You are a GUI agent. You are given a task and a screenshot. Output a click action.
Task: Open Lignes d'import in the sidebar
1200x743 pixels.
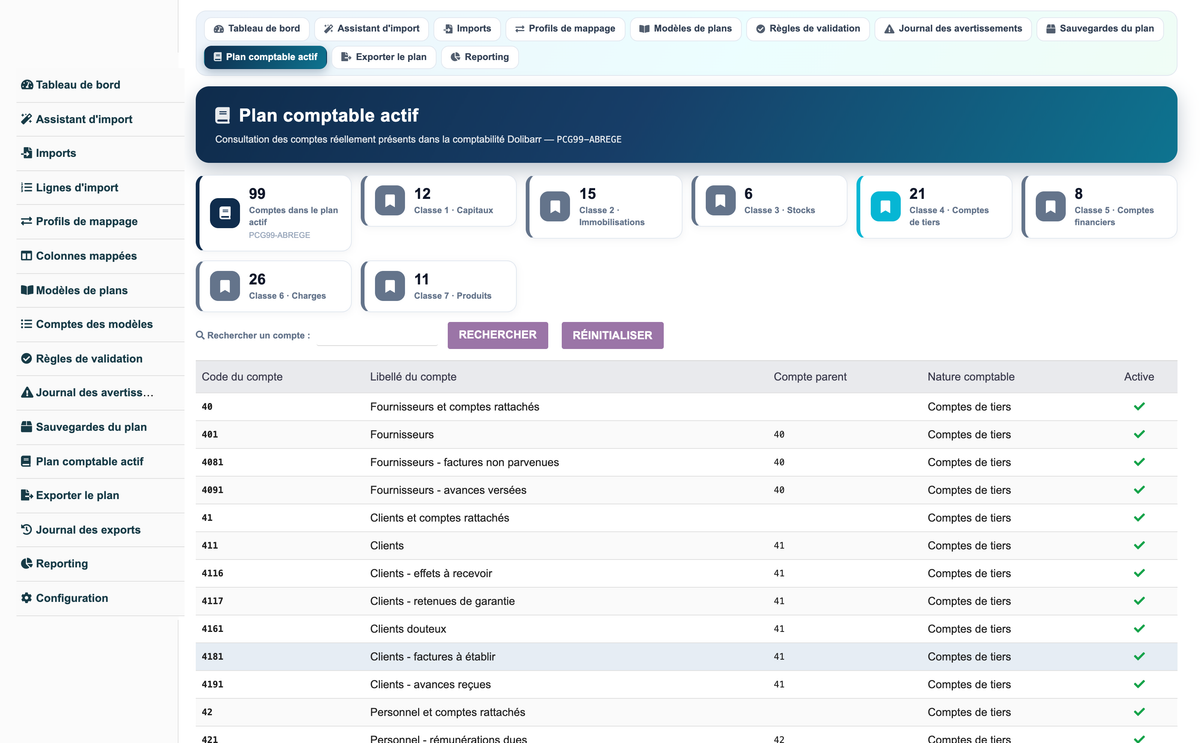point(77,187)
